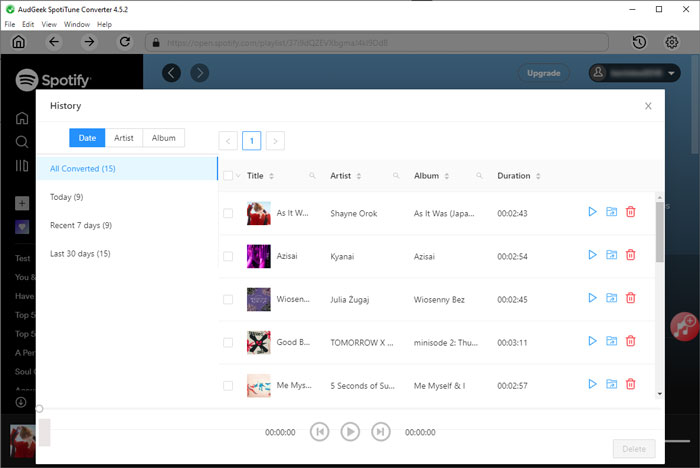Open folder for As It Was track
The width and height of the screenshot is (700, 468).
(x=611, y=212)
